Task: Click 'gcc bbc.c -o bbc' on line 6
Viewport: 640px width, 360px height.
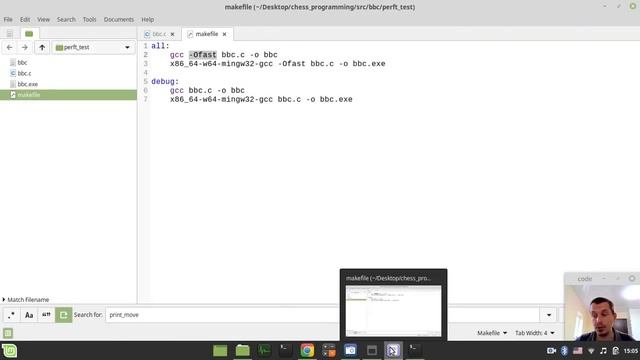Action: tap(207, 91)
